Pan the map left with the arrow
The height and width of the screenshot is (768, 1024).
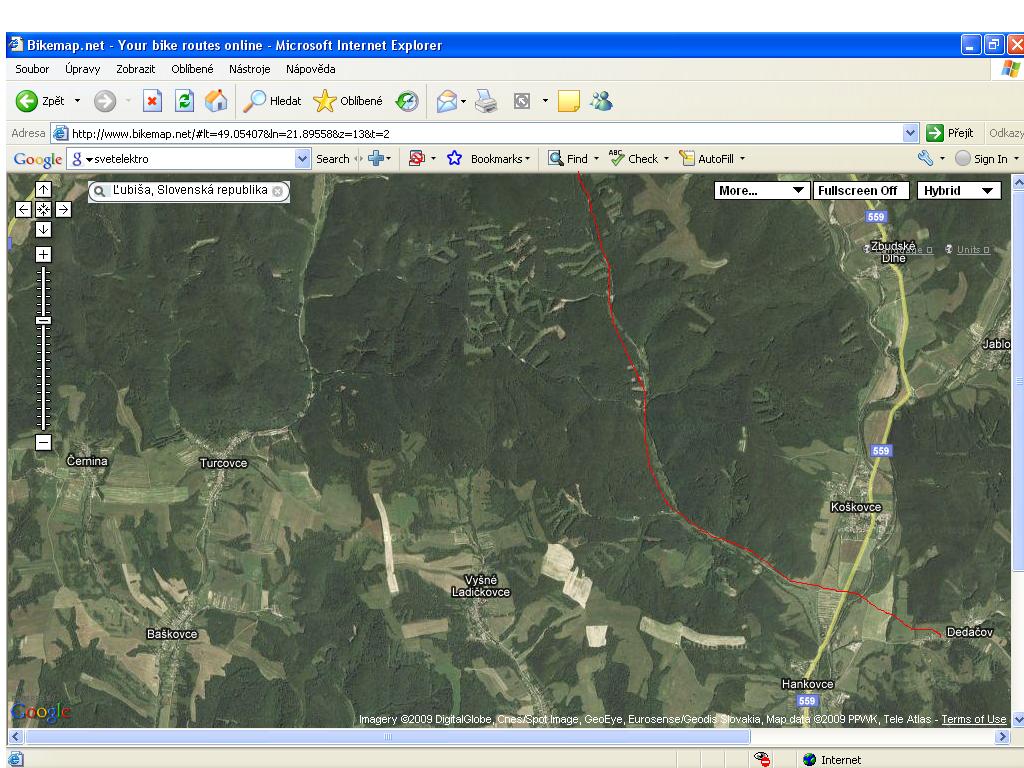coord(25,209)
